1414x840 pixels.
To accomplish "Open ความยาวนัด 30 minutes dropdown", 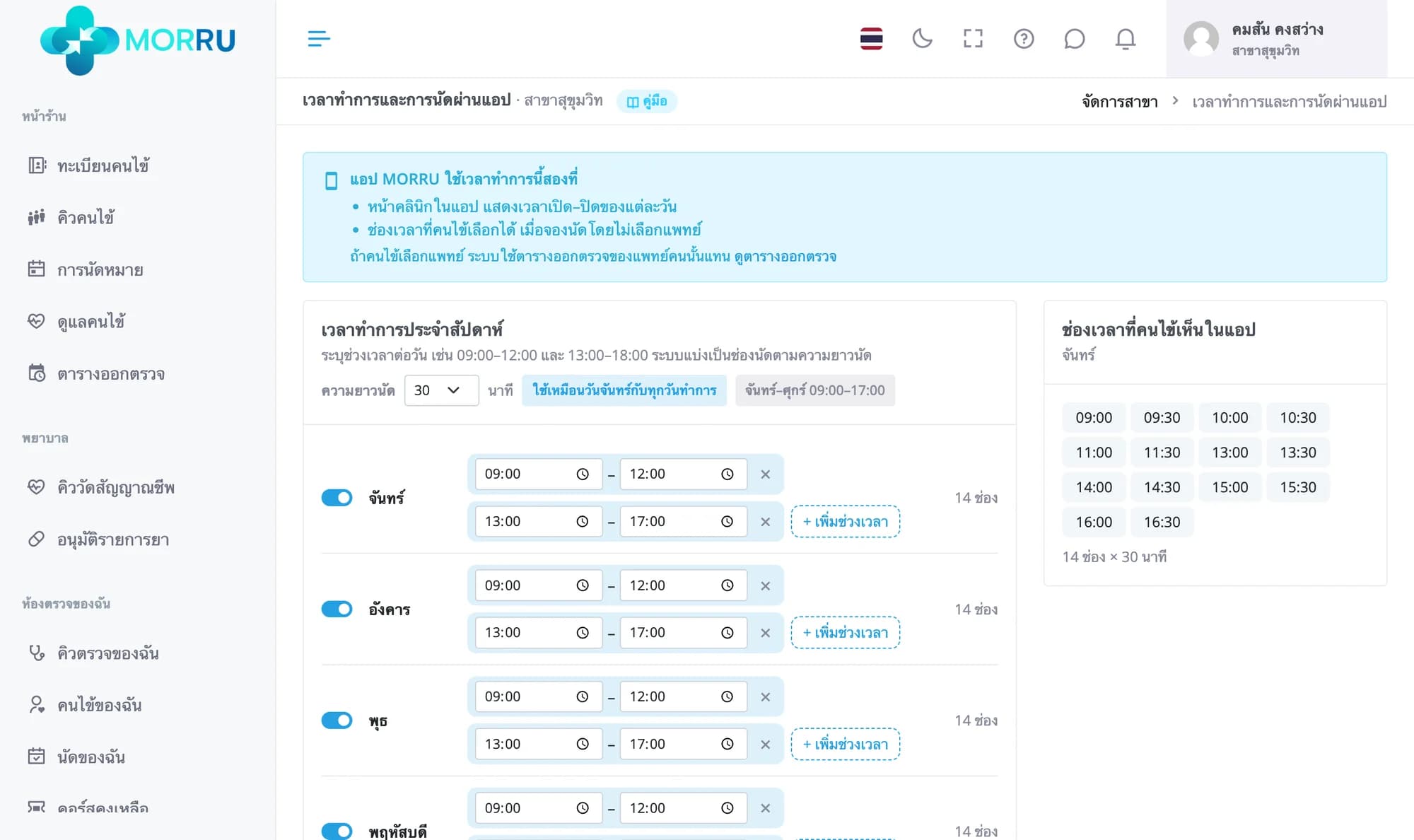I will point(441,390).
